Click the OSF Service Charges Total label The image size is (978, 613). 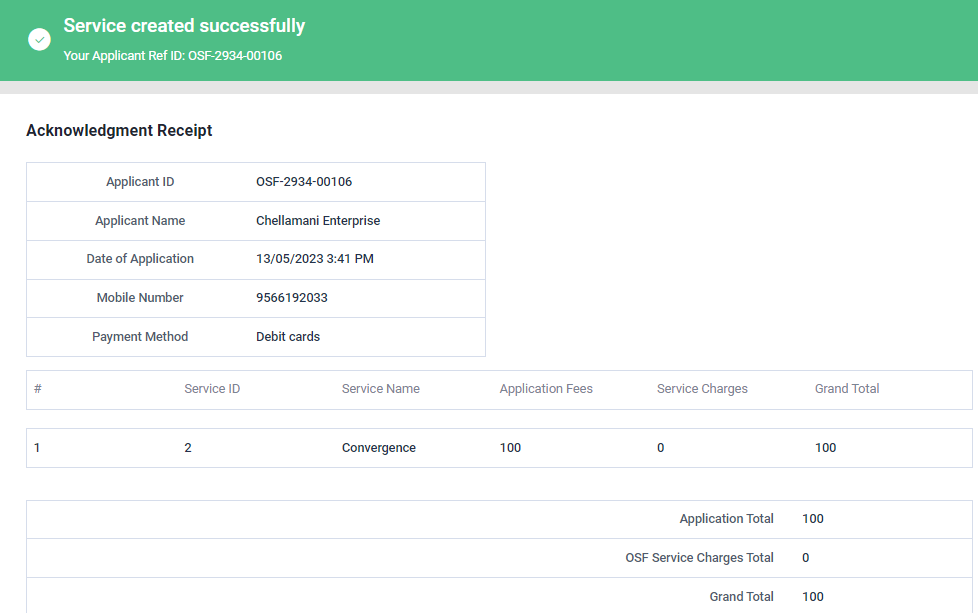[699, 558]
